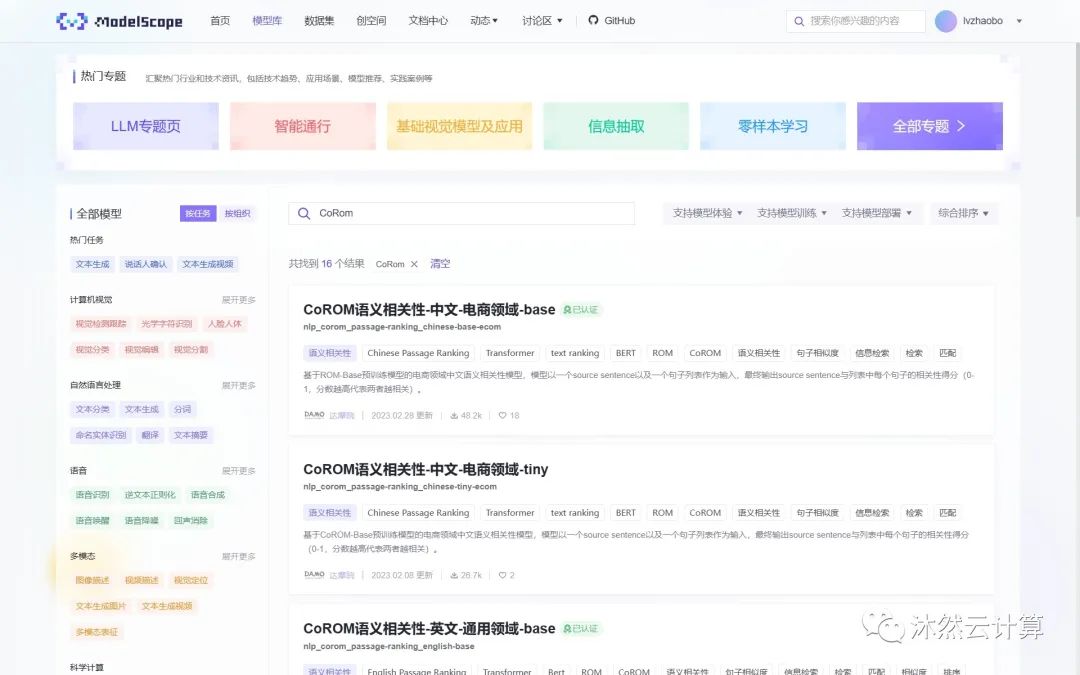Click DAMO logo on 电商领域-base card

(314, 415)
